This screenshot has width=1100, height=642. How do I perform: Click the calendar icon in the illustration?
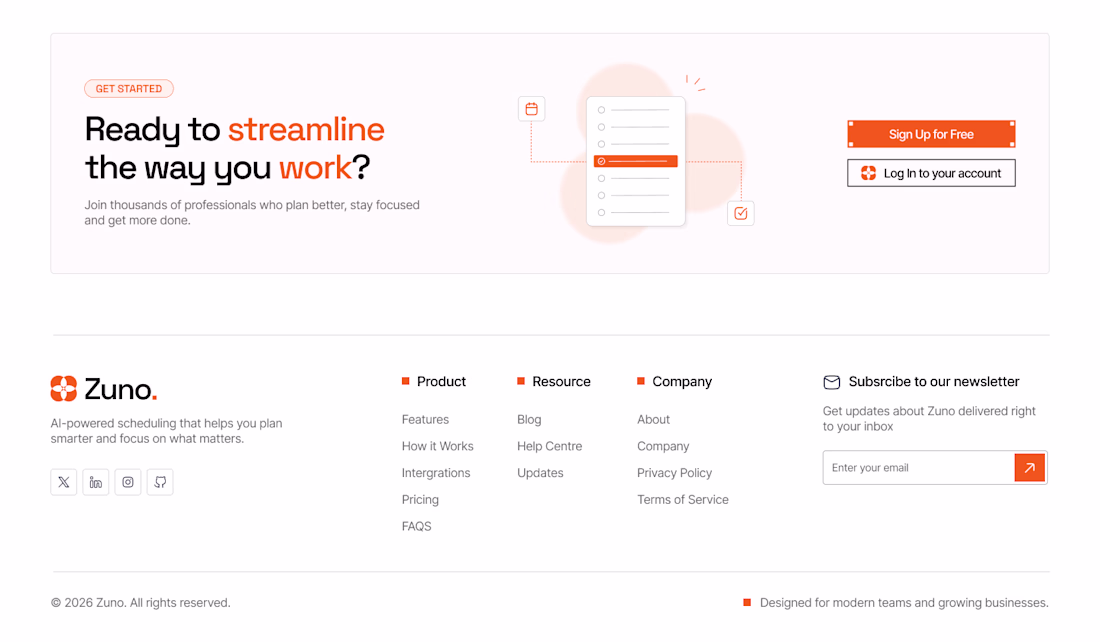[531, 109]
